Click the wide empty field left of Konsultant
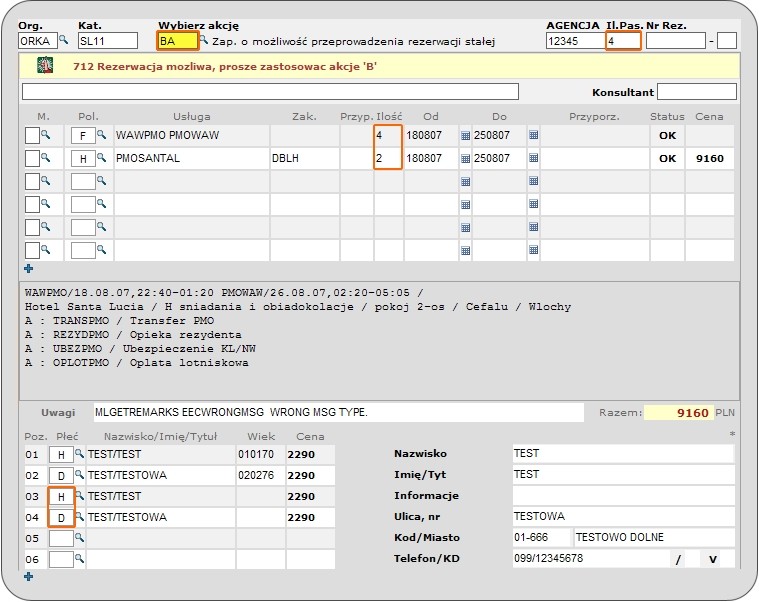 pos(270,91)
